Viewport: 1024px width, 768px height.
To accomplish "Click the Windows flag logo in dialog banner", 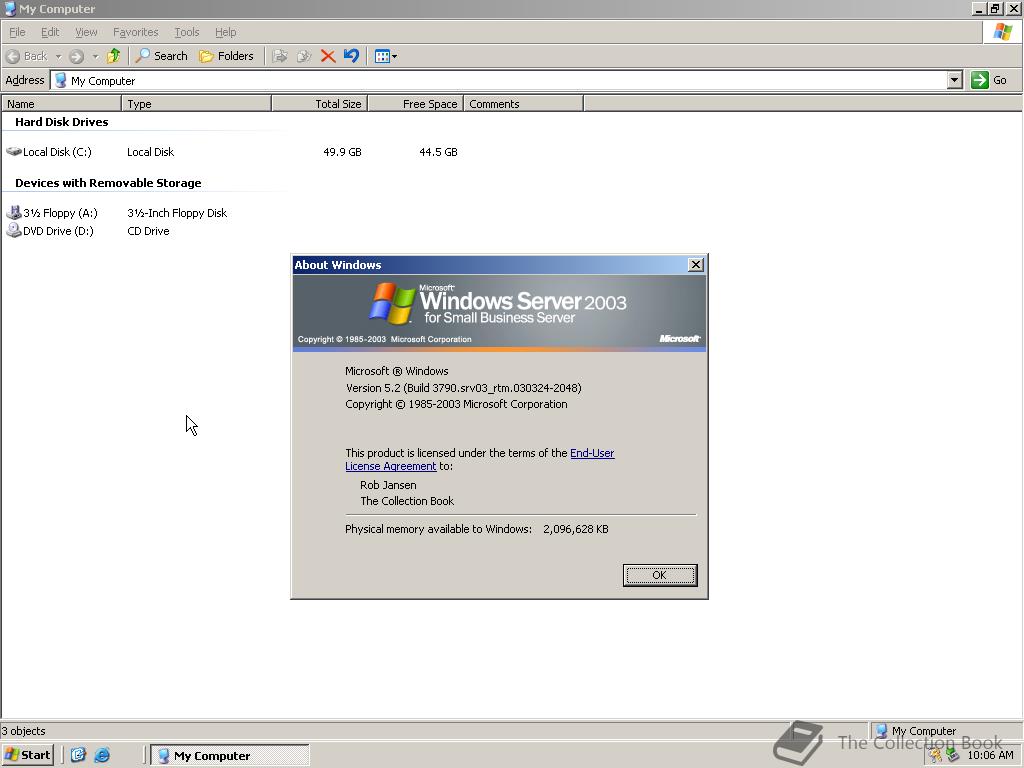I will click(x=392, y=303).
